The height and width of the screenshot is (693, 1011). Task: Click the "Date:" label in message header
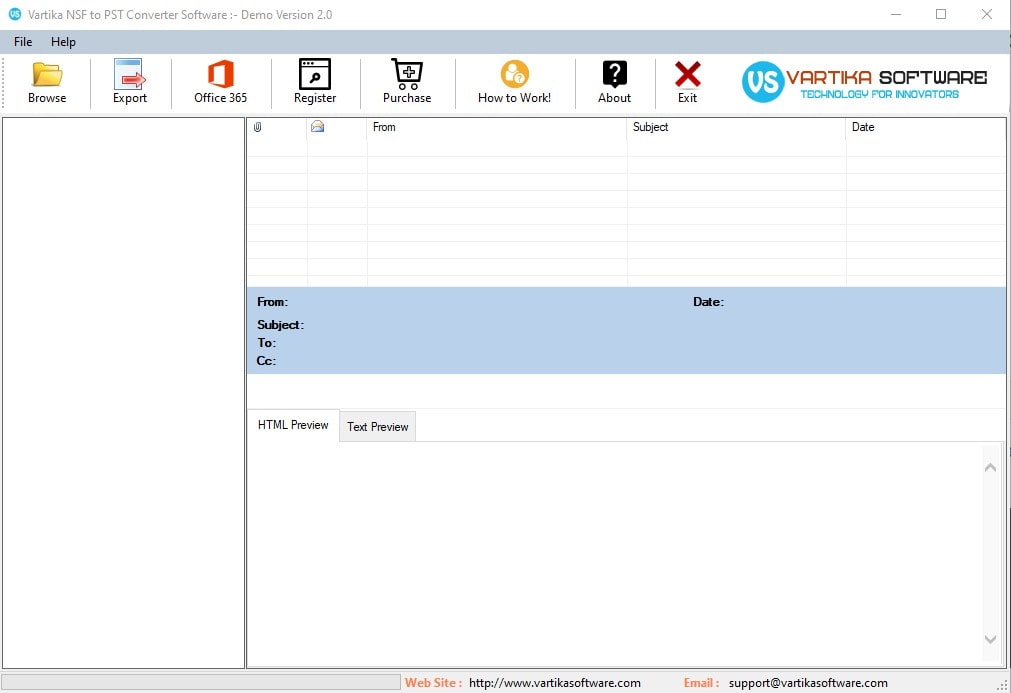pos(708,302)
